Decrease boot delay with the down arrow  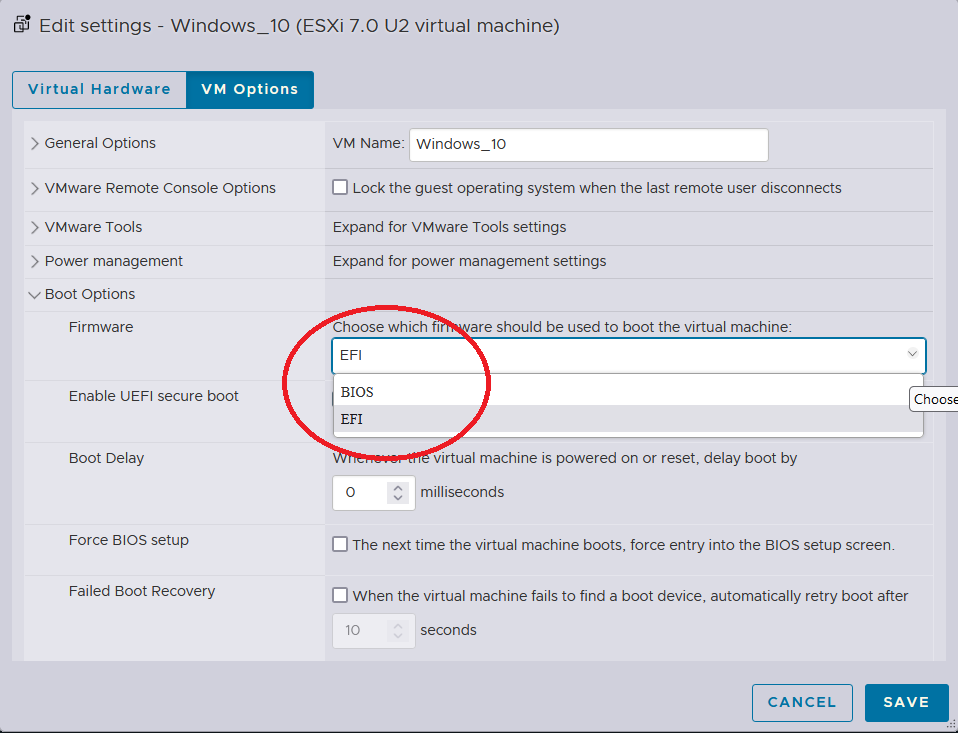pyautogui.click(x=398, y=498)
